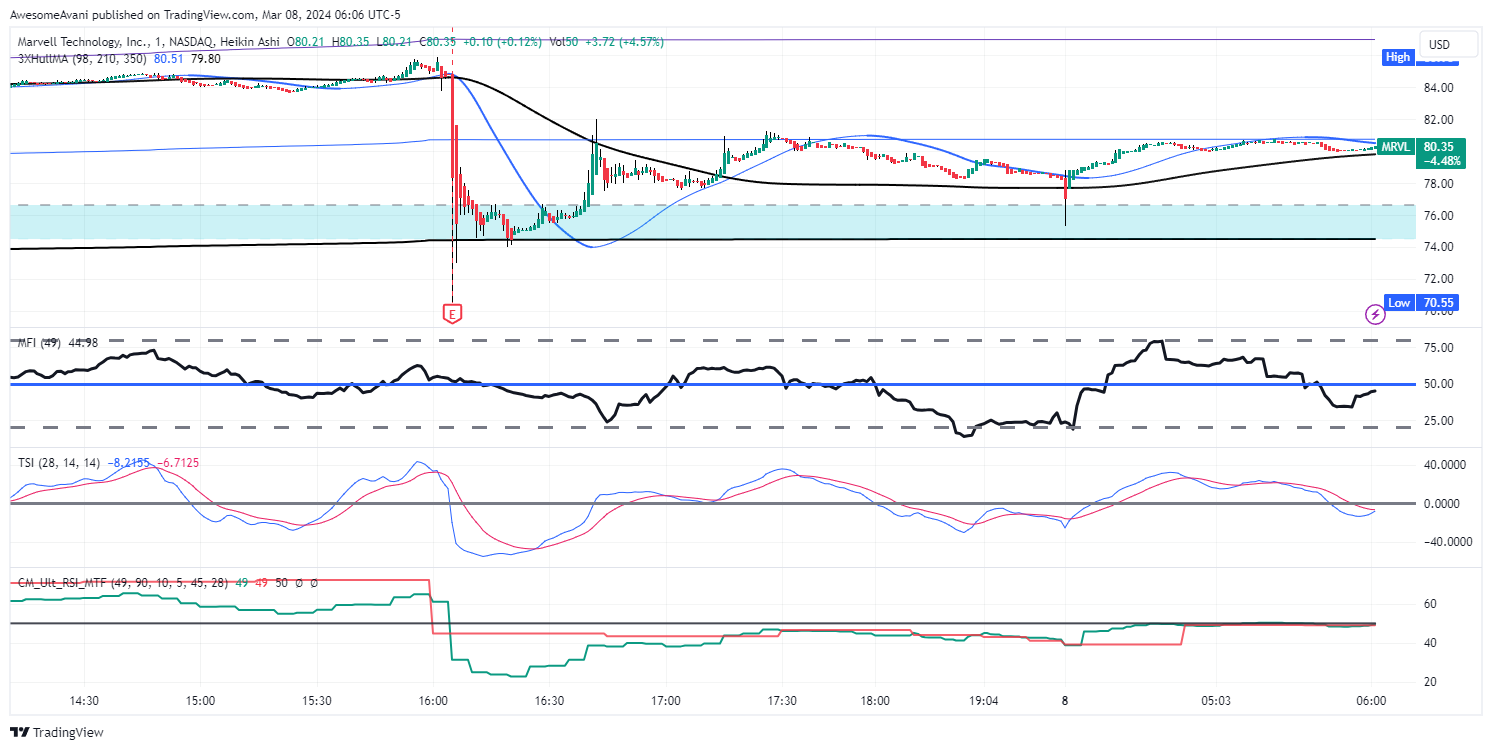Click the 84.00 price axis label
The width and height of the screenshot is (1492, 750).
click(x=1438, y=88)
